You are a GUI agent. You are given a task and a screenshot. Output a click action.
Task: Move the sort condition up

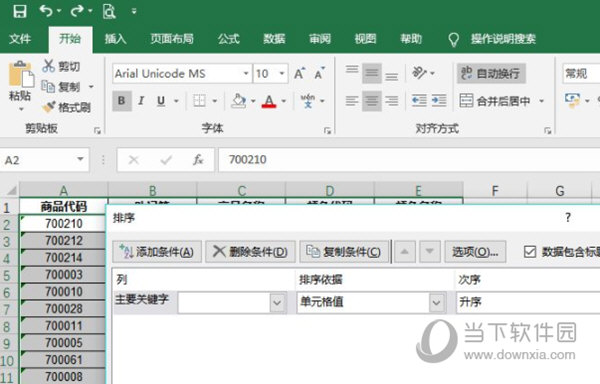pyautogui.click(x=404, y=252)
